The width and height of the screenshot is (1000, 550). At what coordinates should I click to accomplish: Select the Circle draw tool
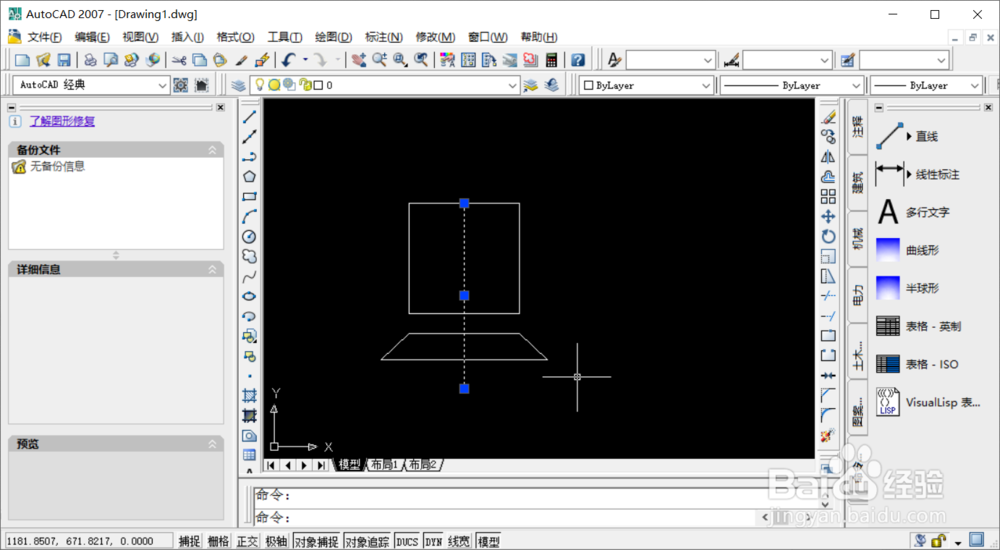pyautogui.click(x=249, y=237)
